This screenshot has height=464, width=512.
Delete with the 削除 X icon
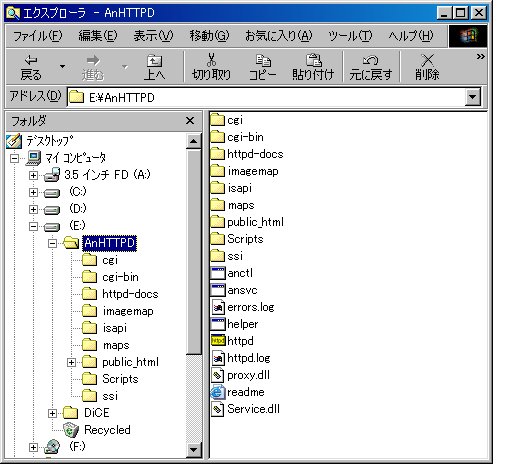[x=427, y=67]
